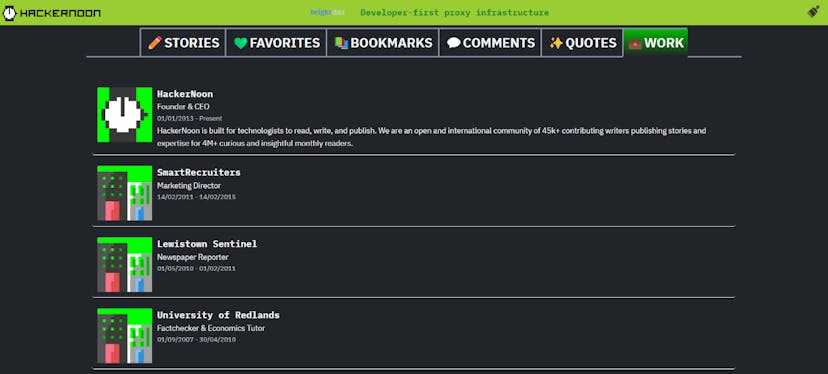The width and height of the screenshot is (828, 374).
Task: Open the SmartRecruiters company name
Action: [x=199, y=172]
